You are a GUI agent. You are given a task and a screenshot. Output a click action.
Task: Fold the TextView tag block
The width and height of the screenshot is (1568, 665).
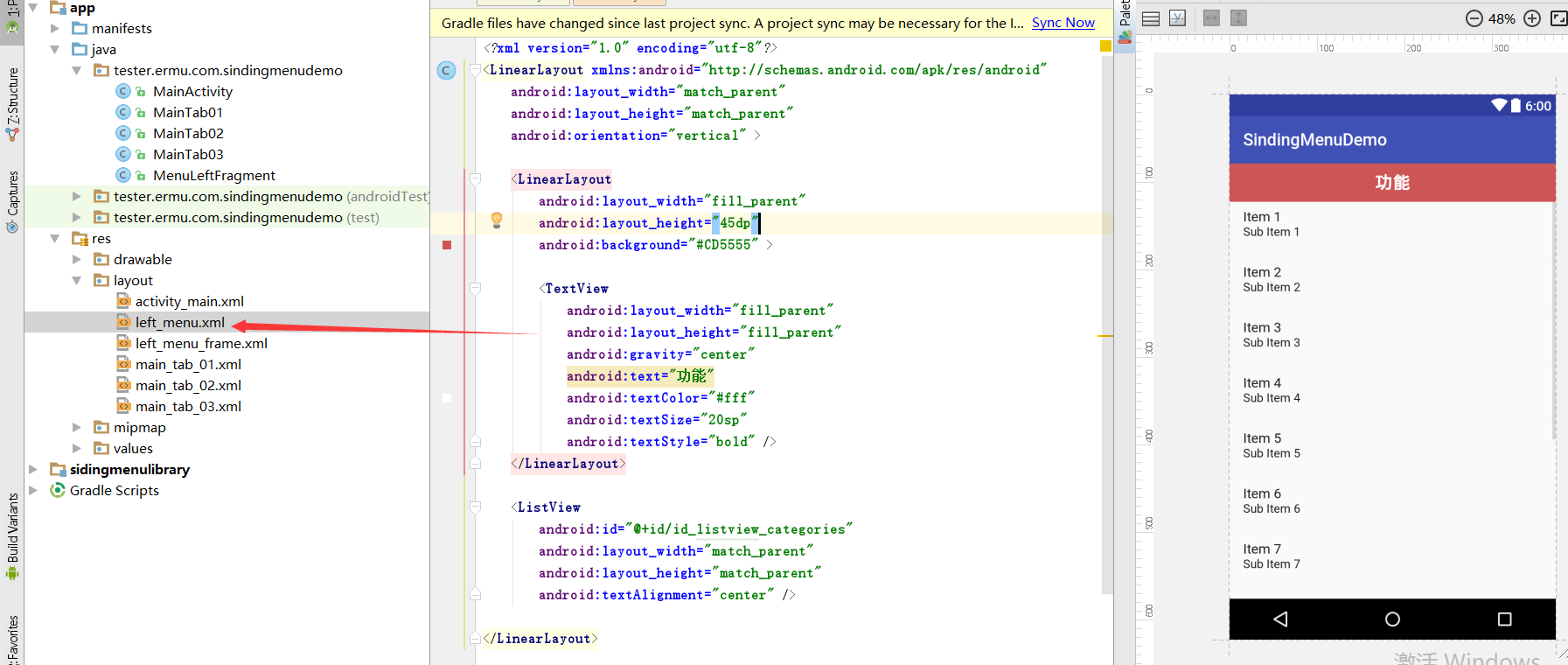pyautogui.click(x=475, y=289)
